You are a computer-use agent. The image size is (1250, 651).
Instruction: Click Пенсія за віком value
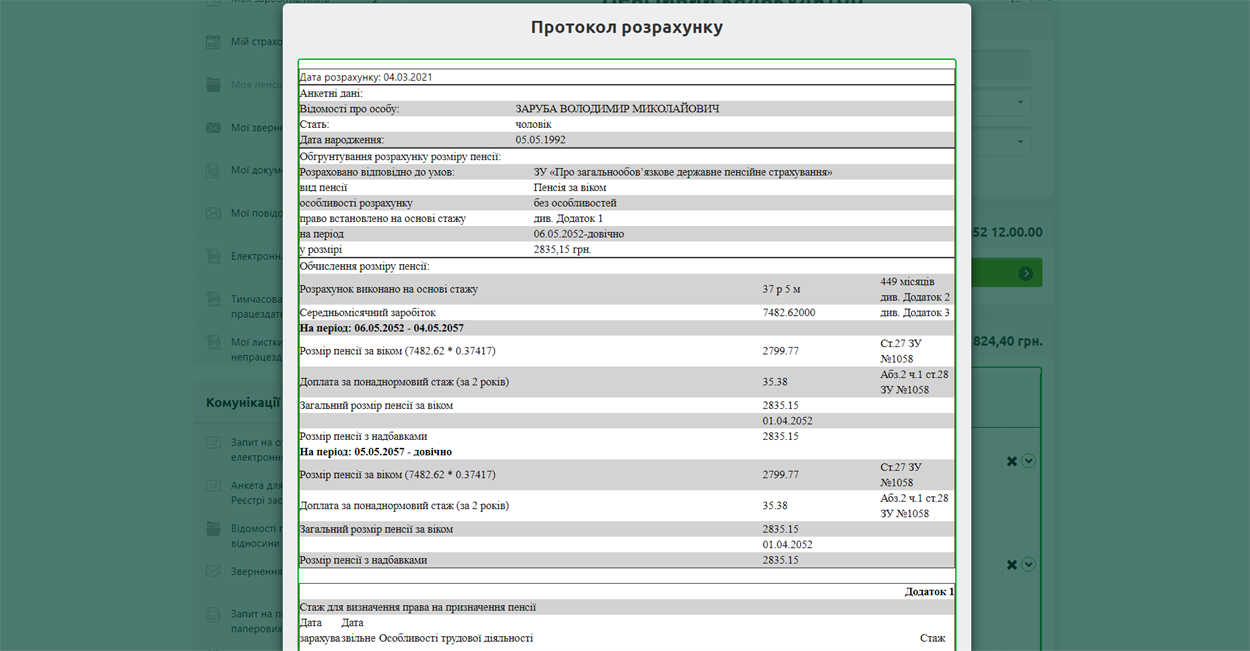[x=570, y=187]
